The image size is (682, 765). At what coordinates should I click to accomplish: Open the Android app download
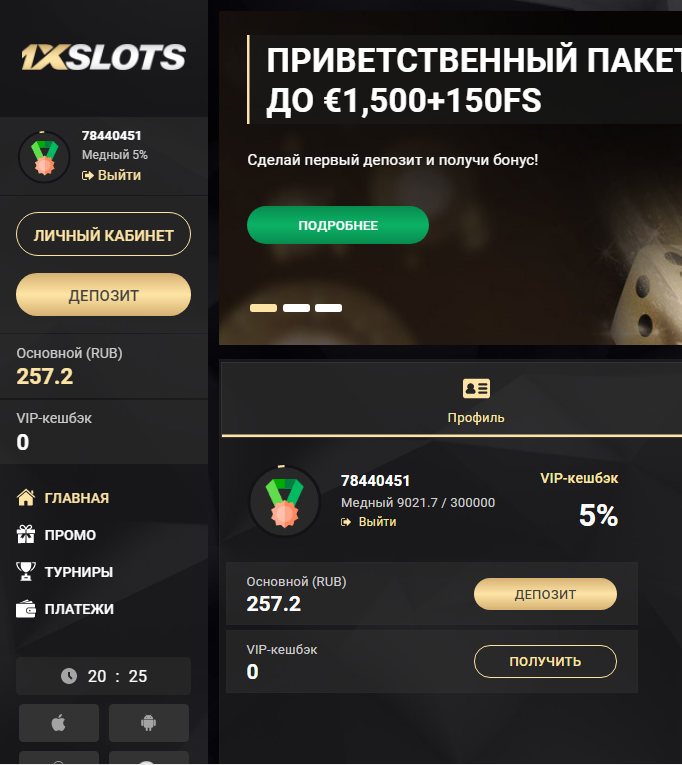[x=149, y=723]
